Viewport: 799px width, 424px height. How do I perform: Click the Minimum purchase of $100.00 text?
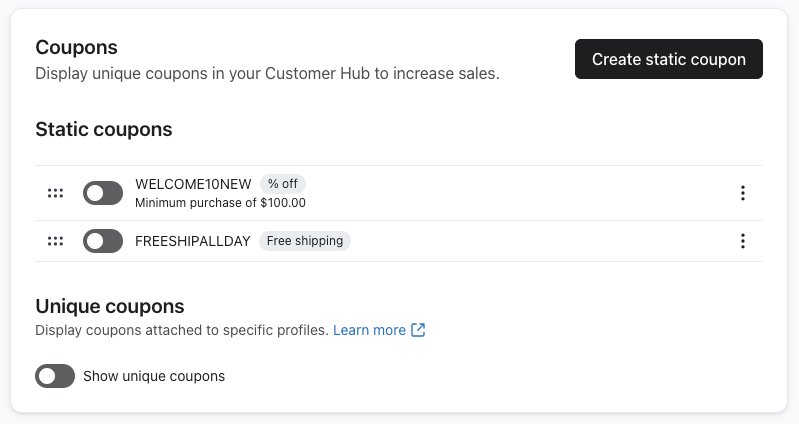pyautogui.click(x=220, y=202)
